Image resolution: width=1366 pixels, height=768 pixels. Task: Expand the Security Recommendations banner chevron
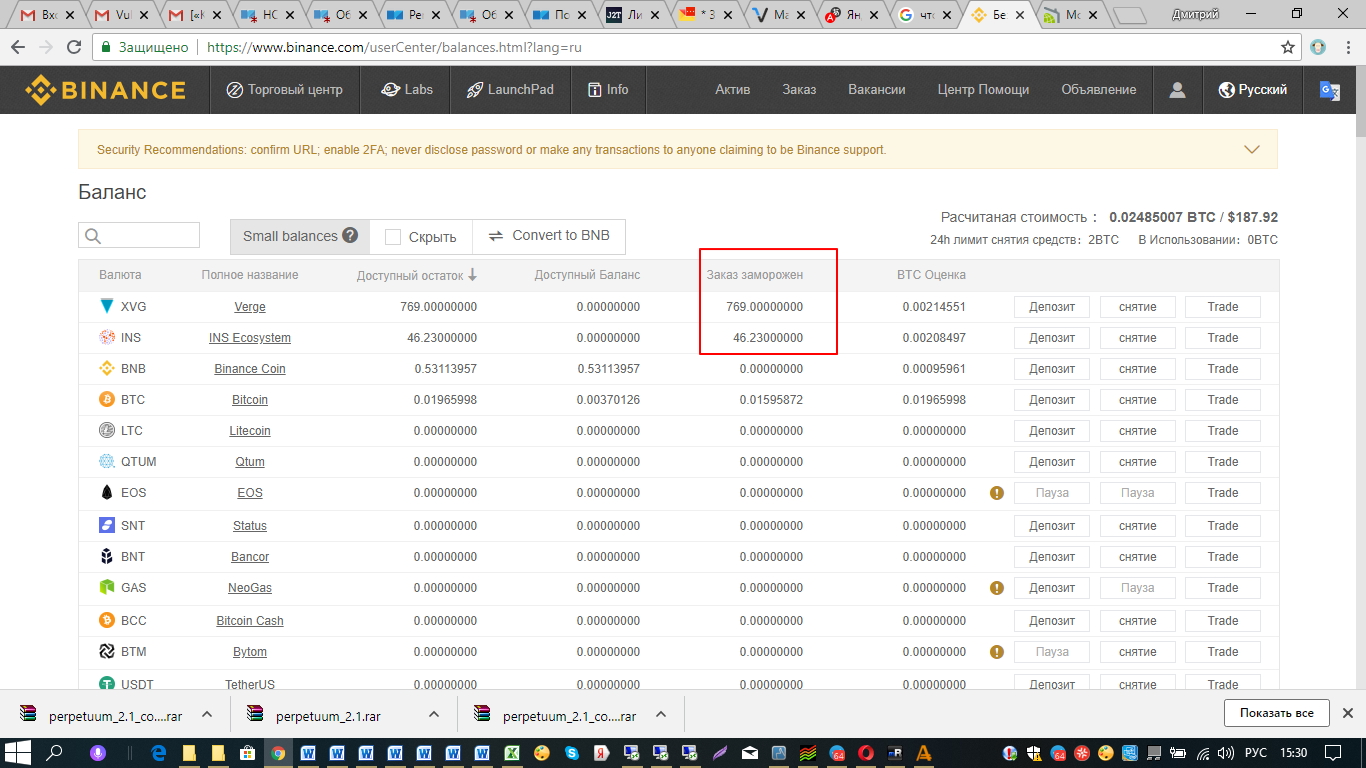(x=1251, y=150)
